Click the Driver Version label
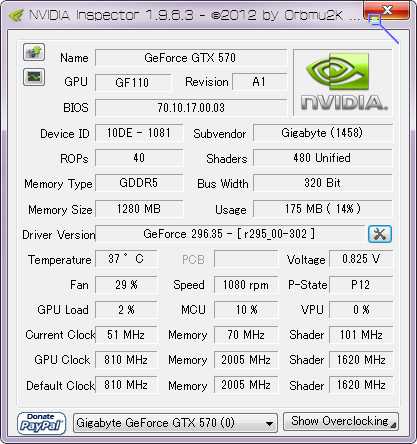The height and width of the screenshot is (444, 417). (59, 235)
